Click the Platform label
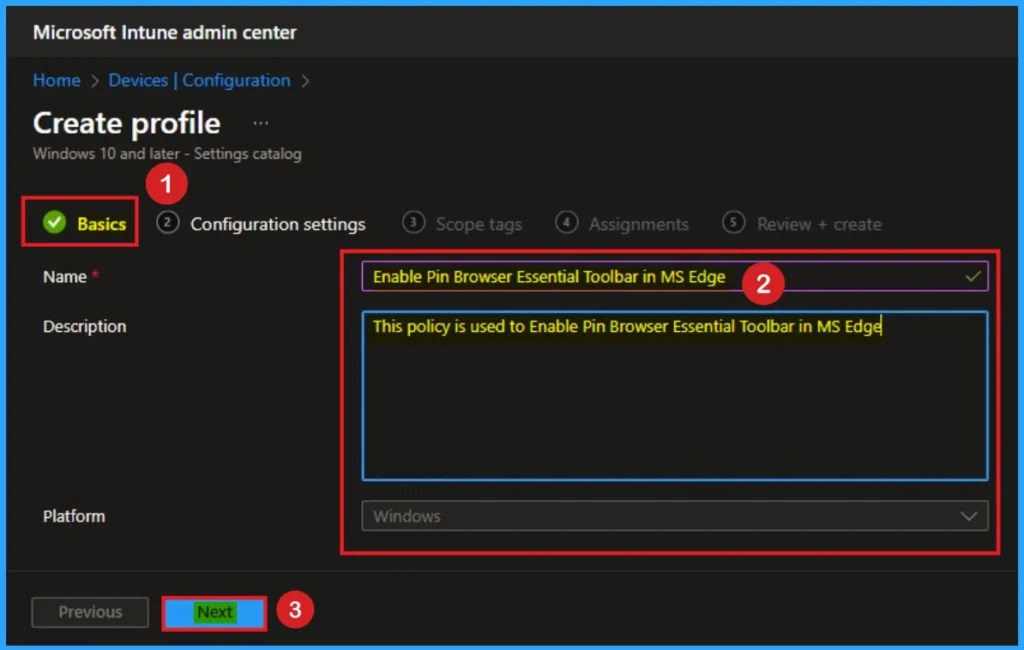The image size is (1024, 650). click(74, 516)
